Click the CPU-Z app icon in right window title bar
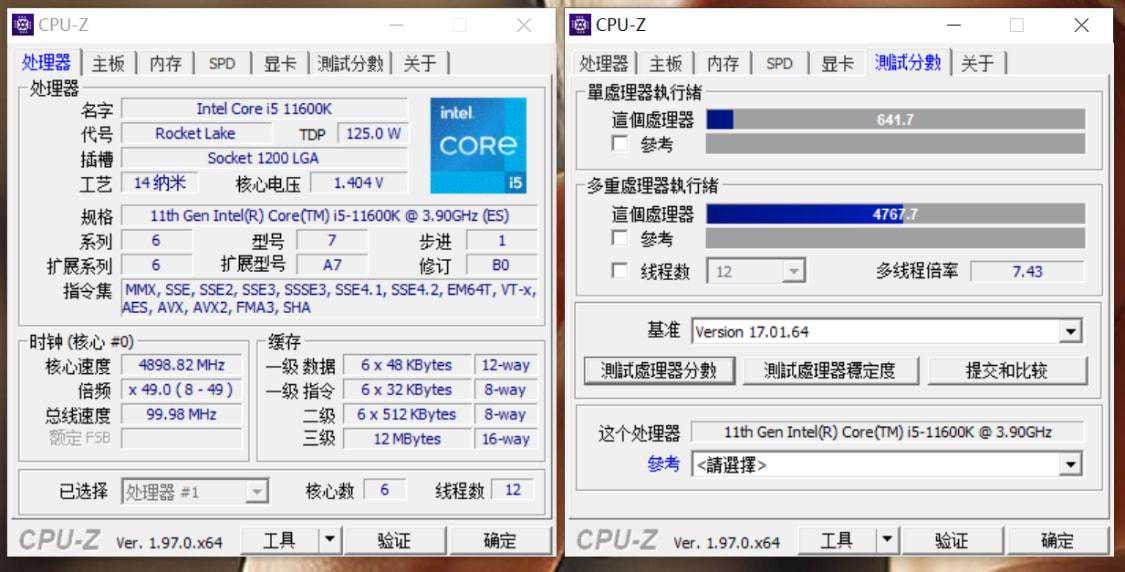Viewport: 1125px width, 572px height. [x=580, y=25]
